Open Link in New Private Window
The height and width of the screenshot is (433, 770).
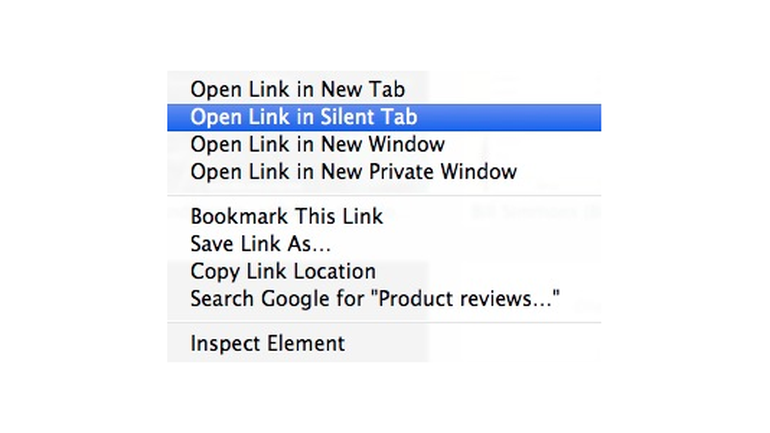tap(353, 171)
